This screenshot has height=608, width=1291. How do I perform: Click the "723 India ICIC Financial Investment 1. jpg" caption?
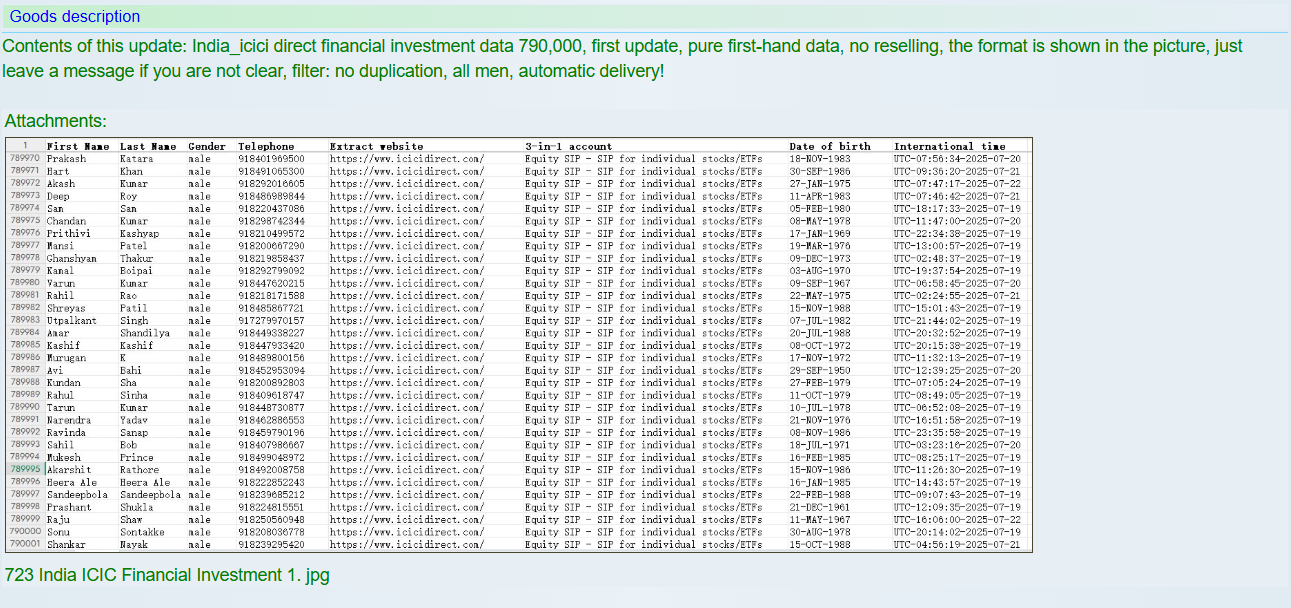167,575
